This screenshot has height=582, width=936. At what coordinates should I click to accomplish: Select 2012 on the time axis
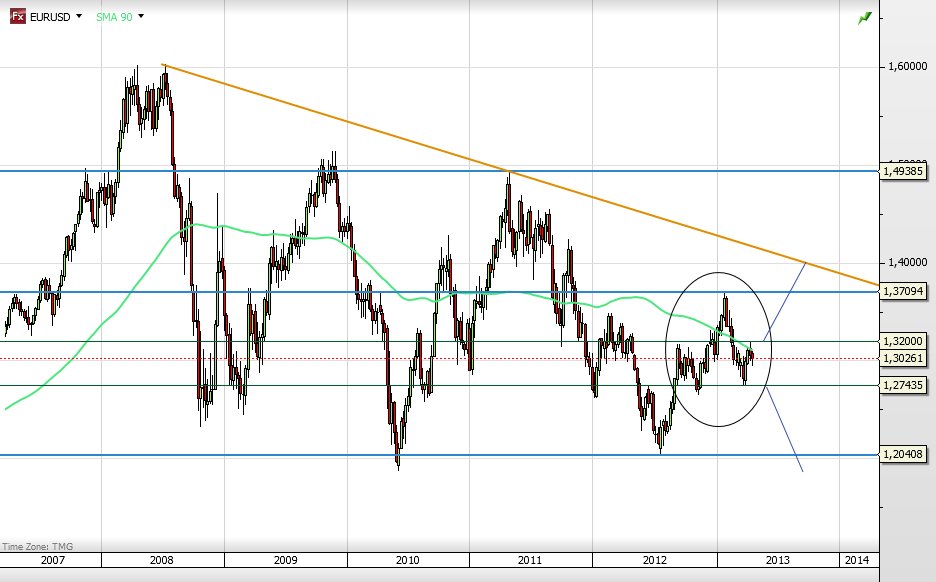[x=655, y=560]
